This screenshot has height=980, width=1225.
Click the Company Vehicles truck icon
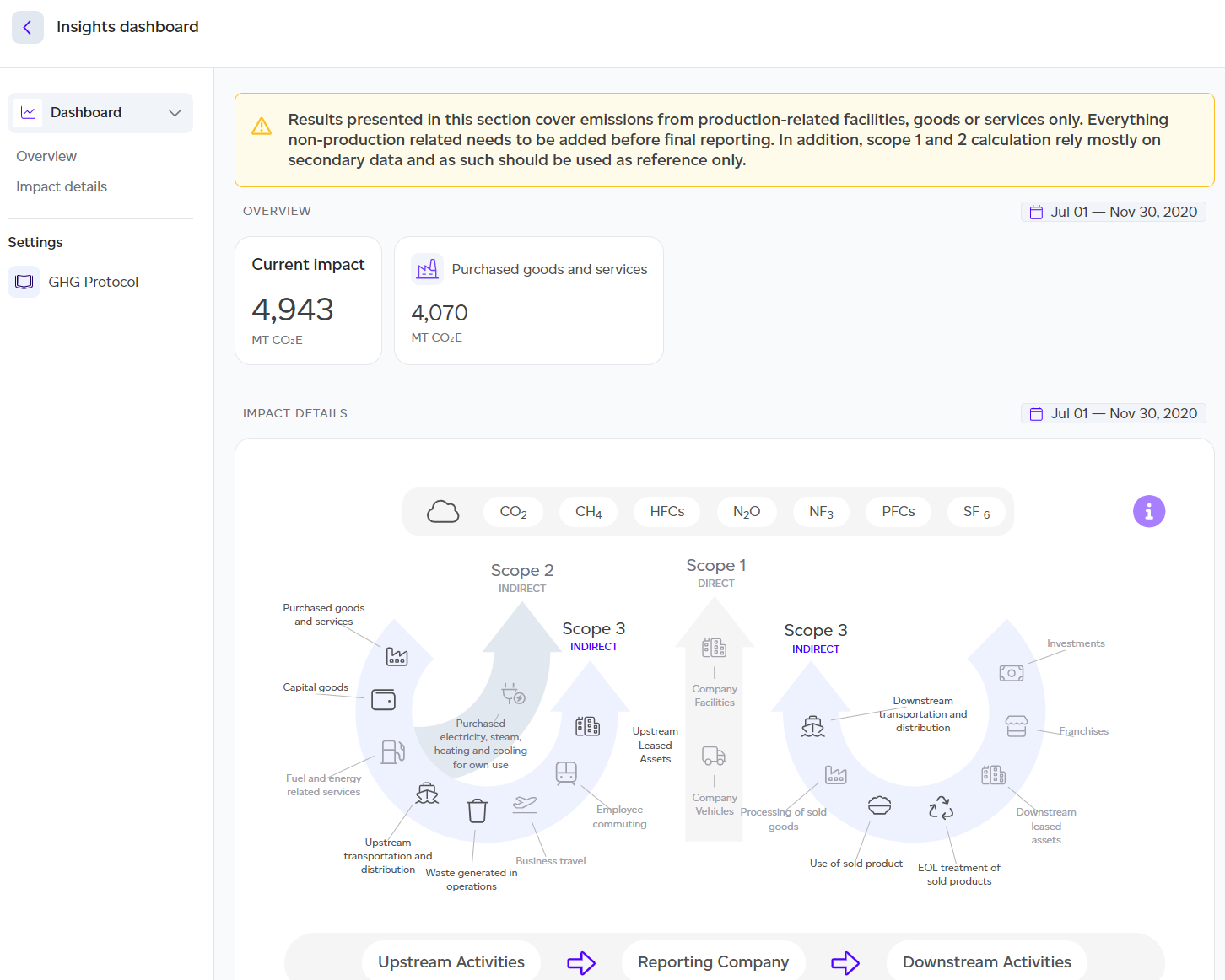[x=715, y=756]
